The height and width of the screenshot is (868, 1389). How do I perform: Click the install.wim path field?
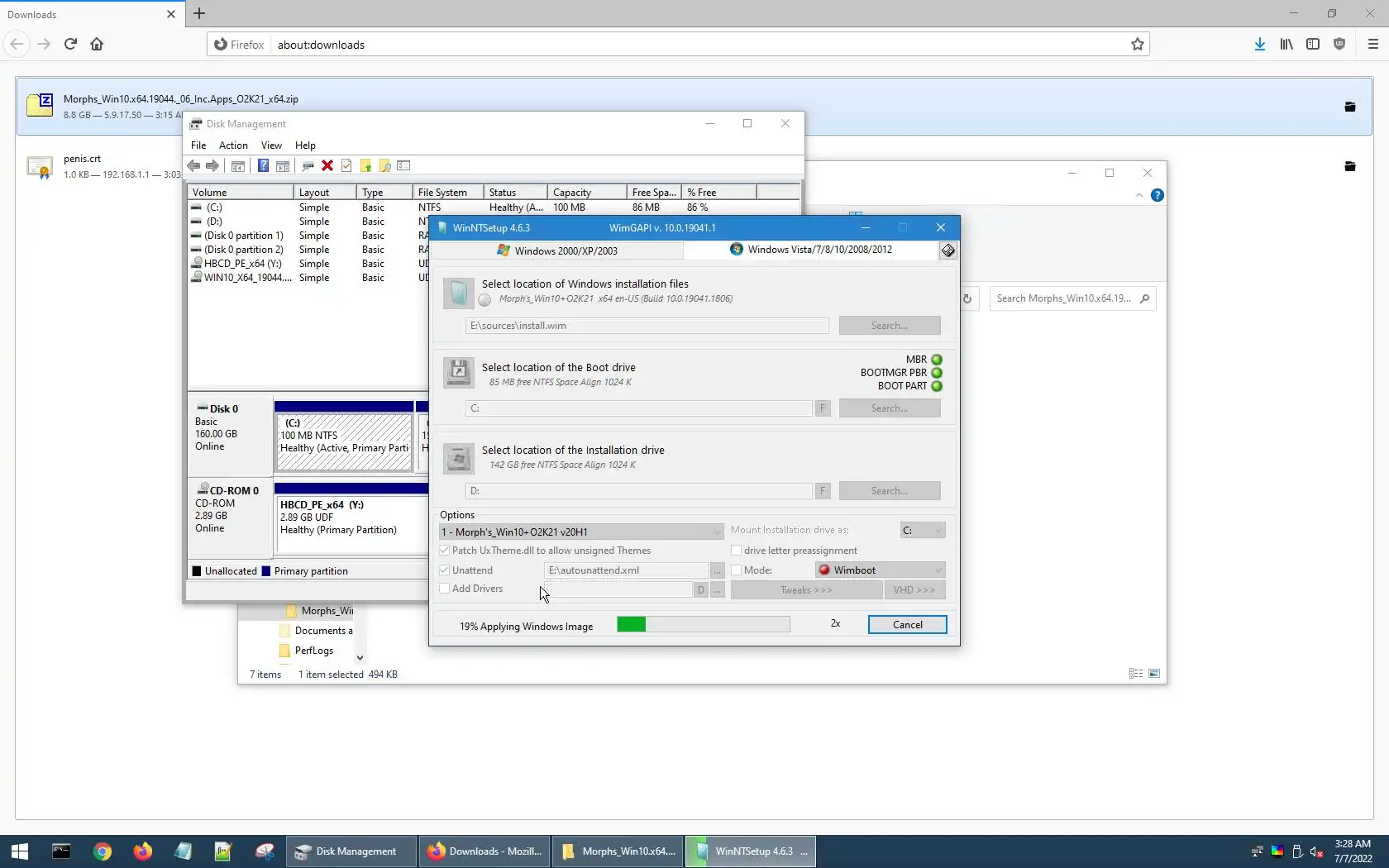click(x=647, y=326)
